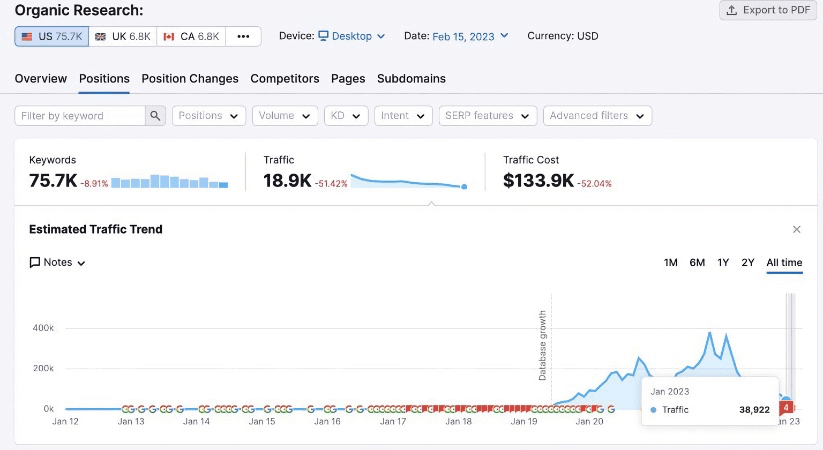Select the All time range
823x450 pixels.
(784, 263)
